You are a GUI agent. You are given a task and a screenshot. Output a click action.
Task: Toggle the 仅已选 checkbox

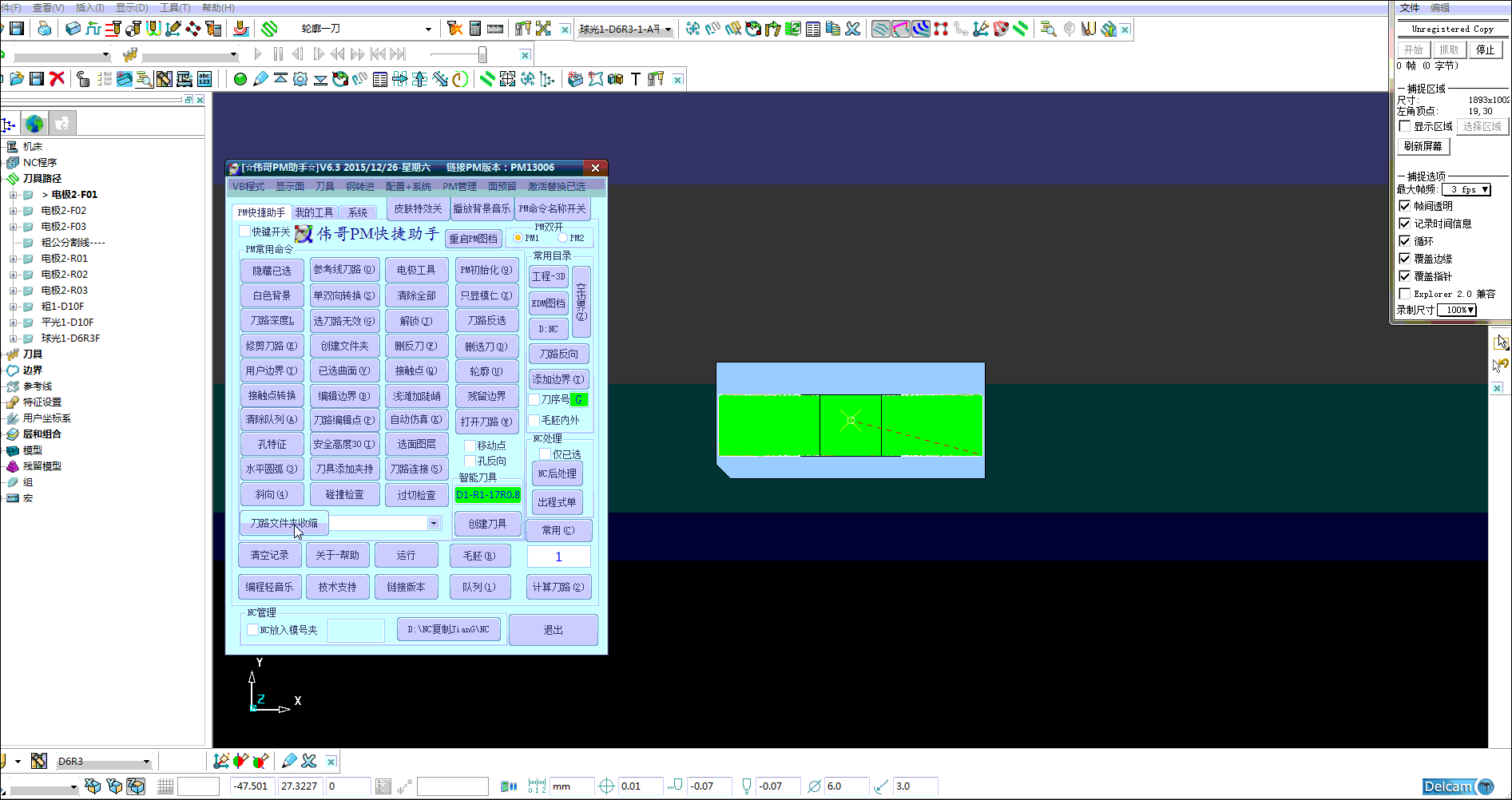pos(546,454)
